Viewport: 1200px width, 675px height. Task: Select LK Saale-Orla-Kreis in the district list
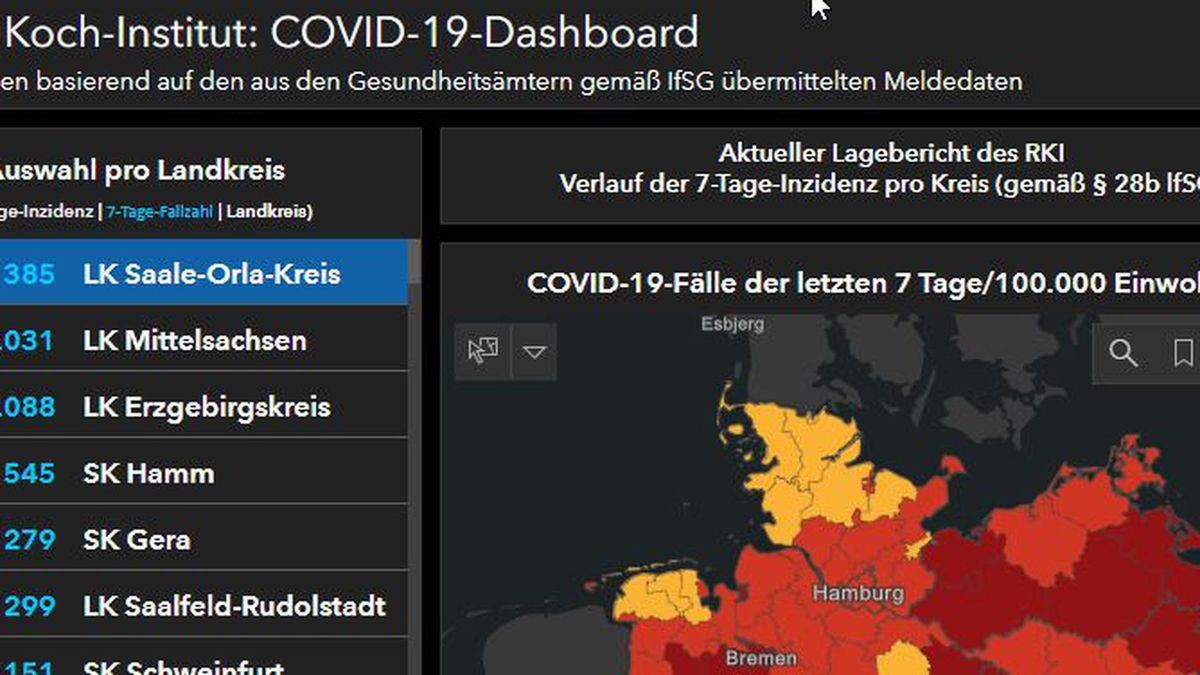click(x=204, y=273)
